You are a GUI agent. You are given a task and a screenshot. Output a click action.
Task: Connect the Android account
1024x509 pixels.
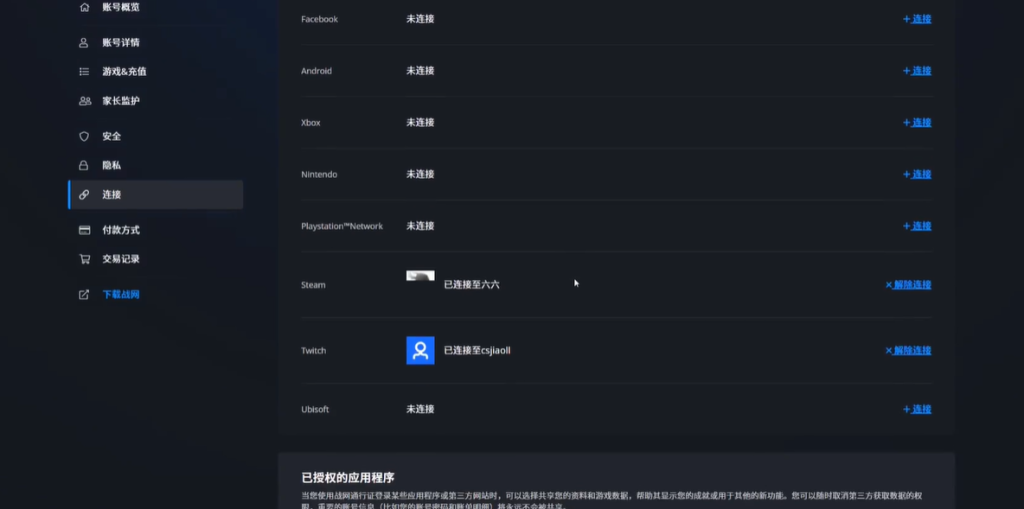pos(917,71)
